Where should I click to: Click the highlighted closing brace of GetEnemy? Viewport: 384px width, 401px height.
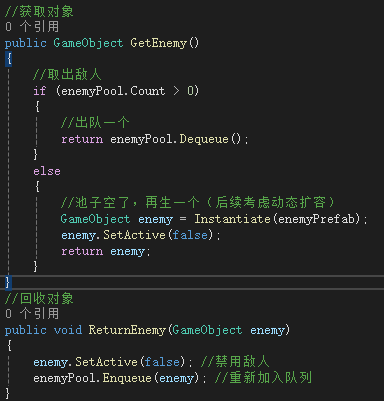click(8, 282)
